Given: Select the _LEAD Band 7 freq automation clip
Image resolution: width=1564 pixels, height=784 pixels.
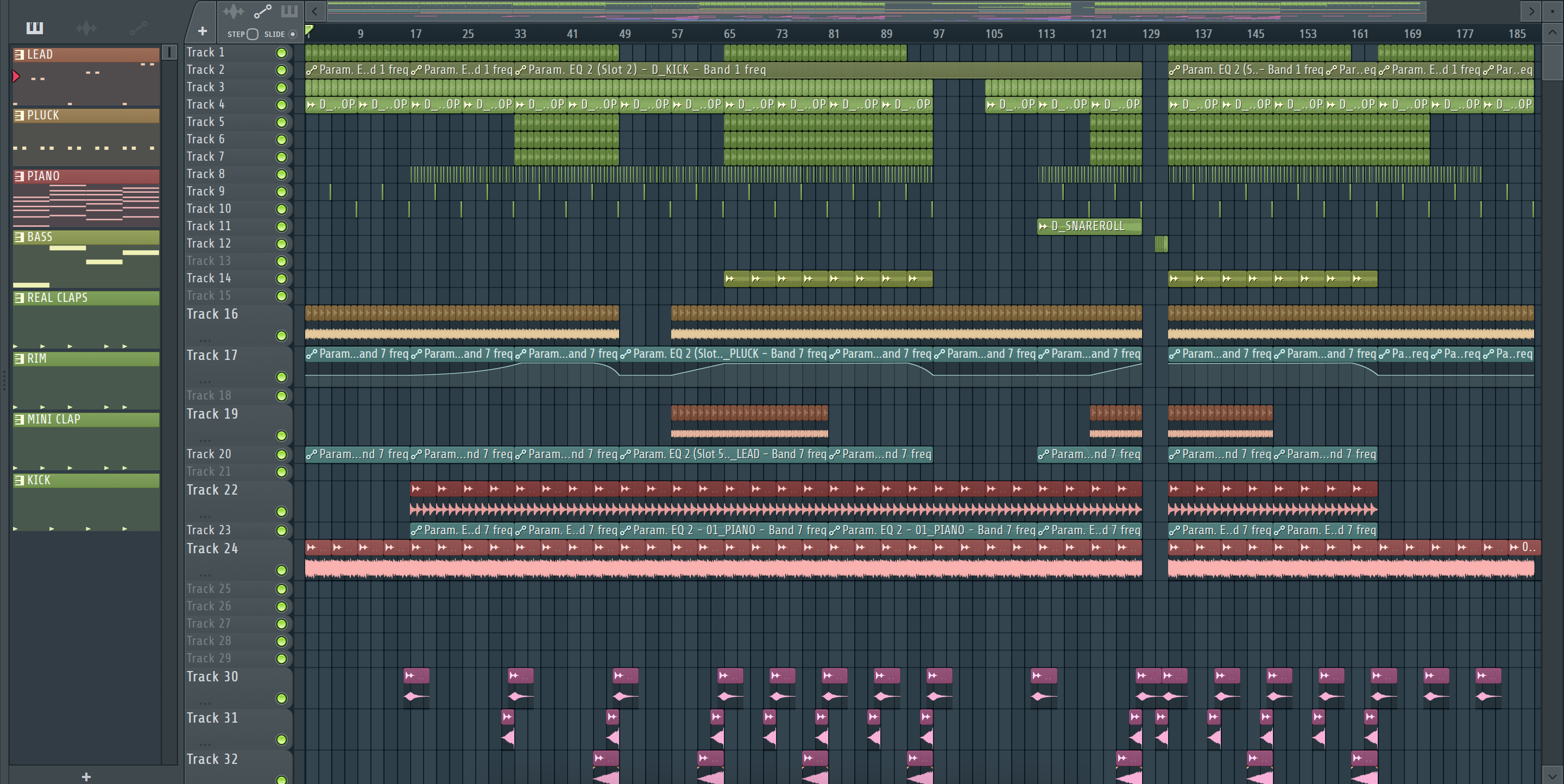Looking at the screenshot, I should 724,454.
